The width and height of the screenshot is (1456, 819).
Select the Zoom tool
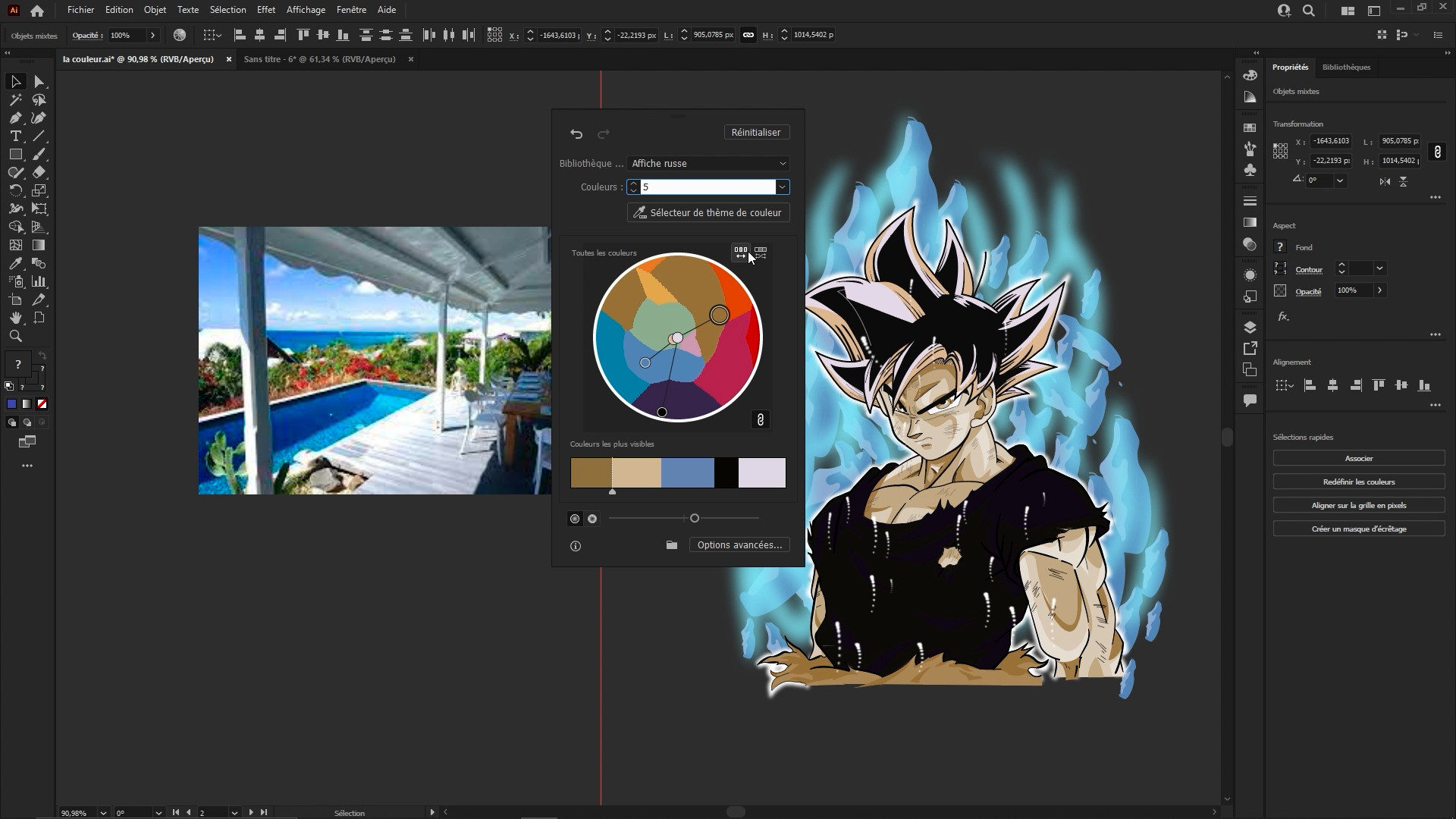15,336
